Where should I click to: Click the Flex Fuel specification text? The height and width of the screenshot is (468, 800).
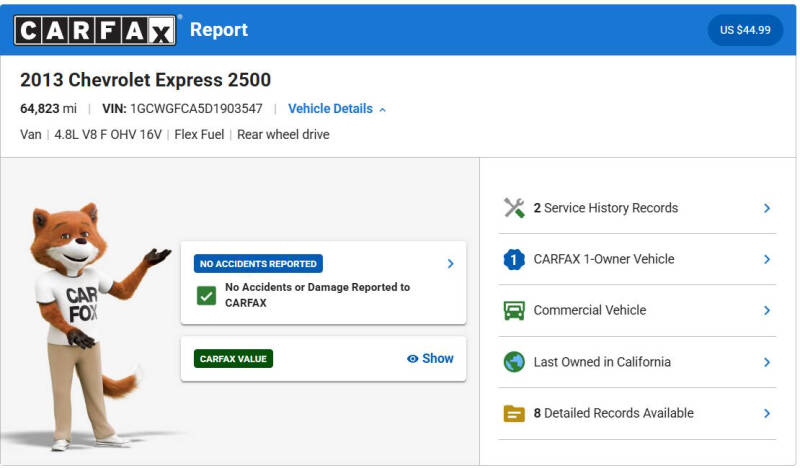point(199,135)
